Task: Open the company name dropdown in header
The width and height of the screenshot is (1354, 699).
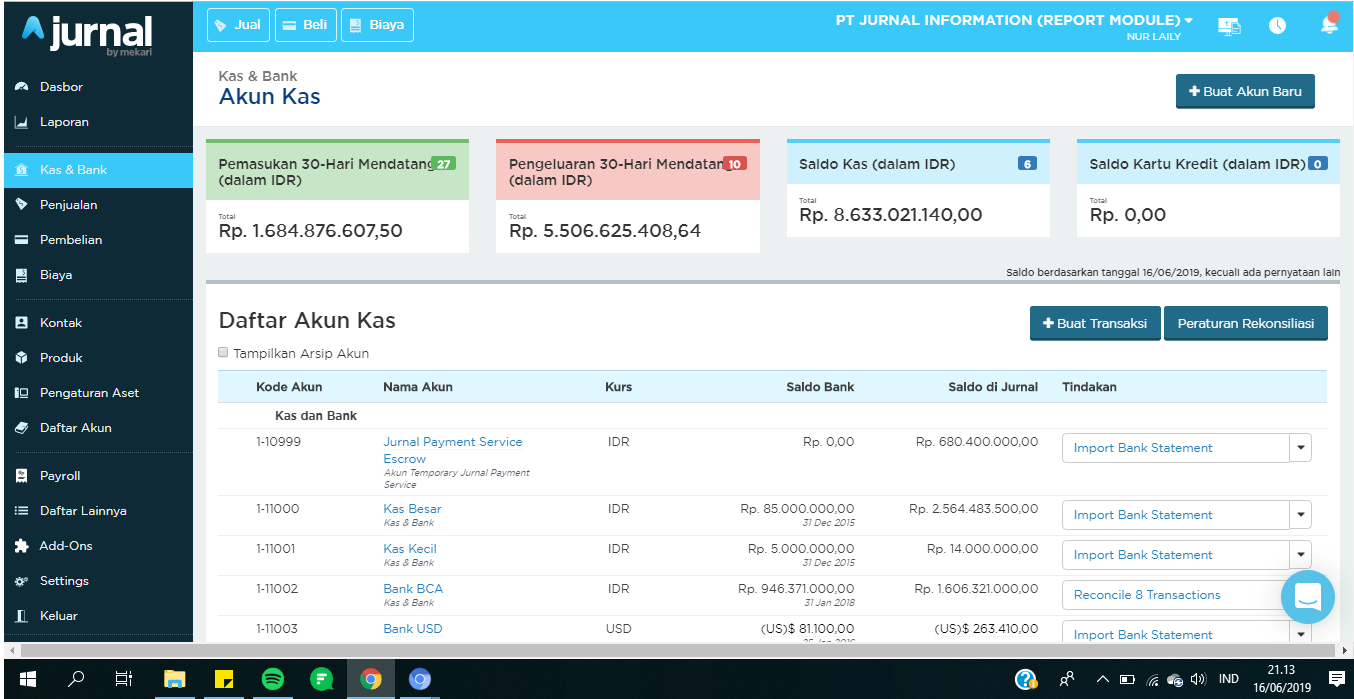Action: pyautogui.click(x=1014, y=20)
